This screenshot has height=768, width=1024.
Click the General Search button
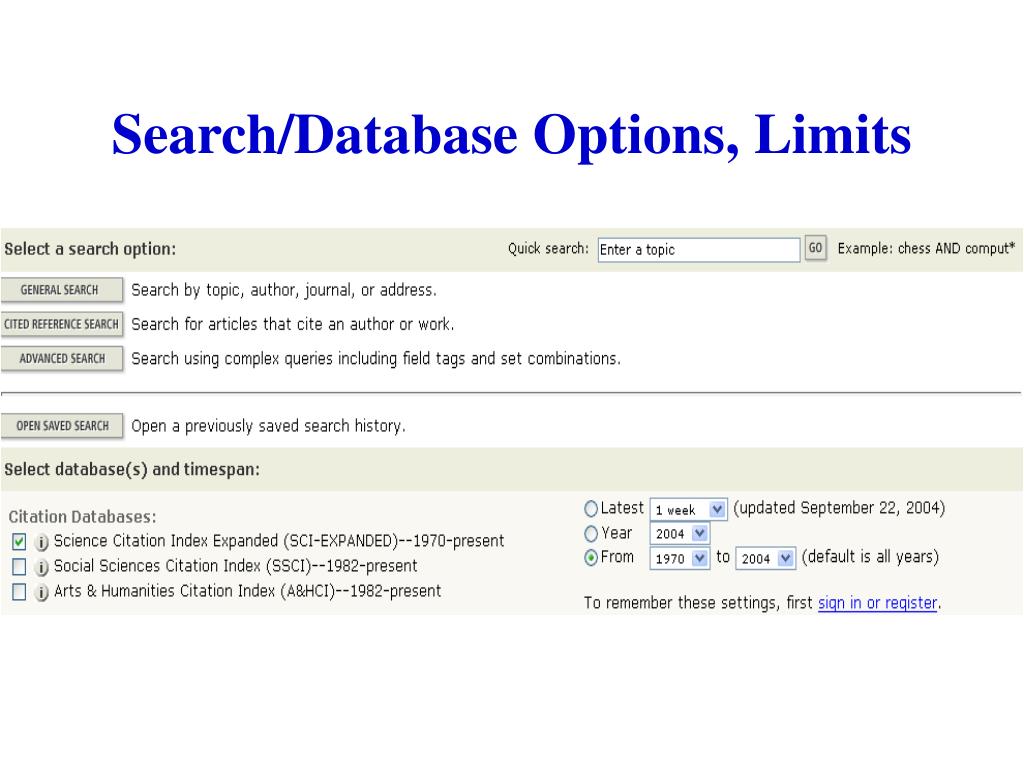click(61, 290)
